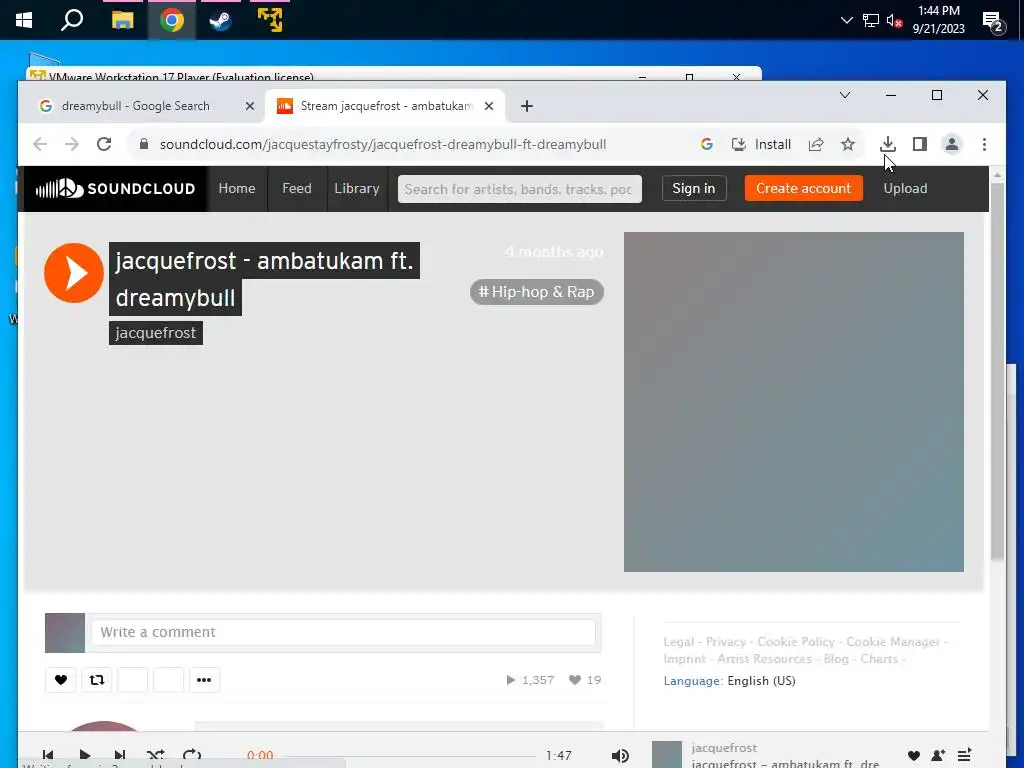Click the address bar URL
Screen dimensions: 1024x768
(383, 144)
